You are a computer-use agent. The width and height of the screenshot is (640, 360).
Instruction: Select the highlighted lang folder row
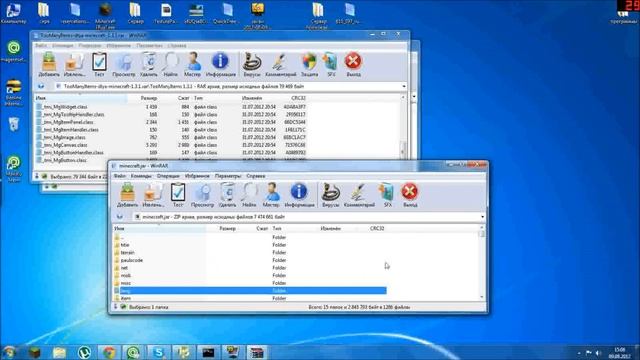250,291
